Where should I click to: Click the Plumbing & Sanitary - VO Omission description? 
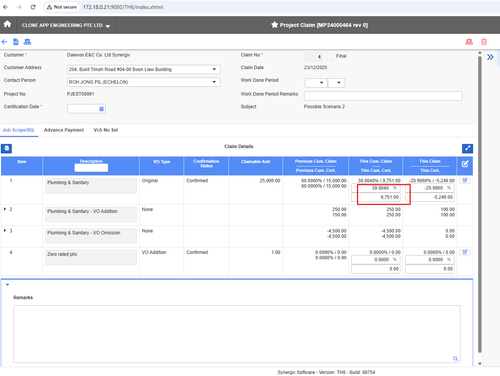[91, 236]
